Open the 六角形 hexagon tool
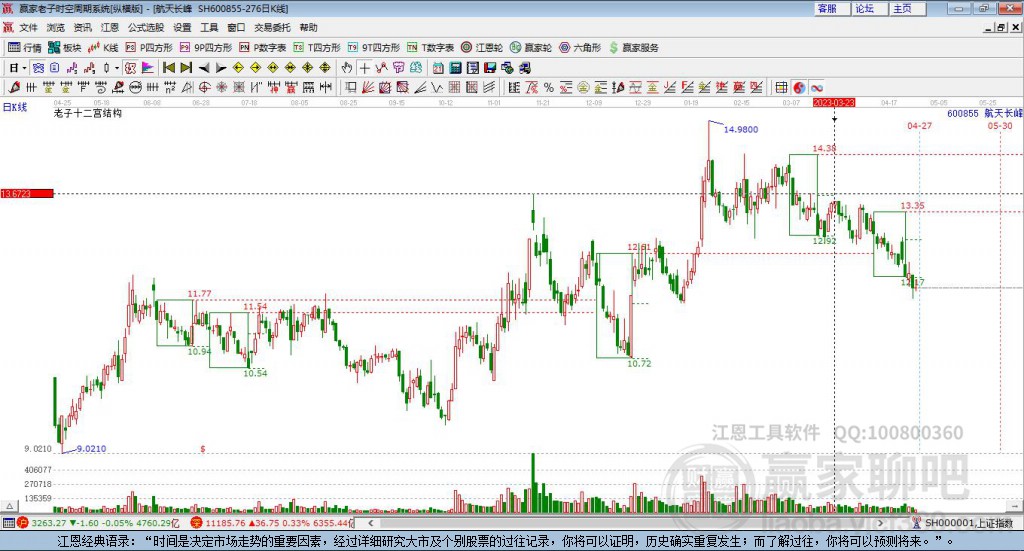Viewport: 1024px width, 551px height. pyautogui.click(x=580, y=48)
